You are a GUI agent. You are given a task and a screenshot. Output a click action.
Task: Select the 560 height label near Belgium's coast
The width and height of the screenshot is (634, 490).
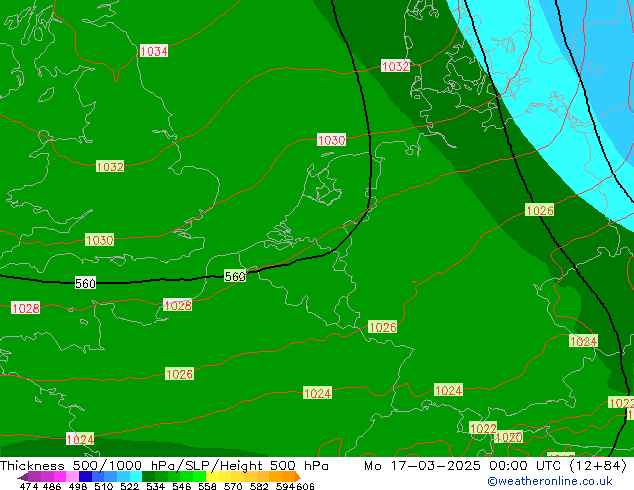tap(235, 276)
